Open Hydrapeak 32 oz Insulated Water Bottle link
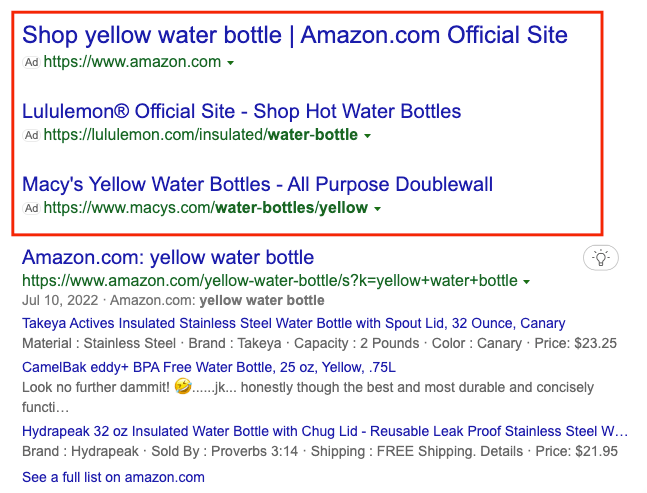This screenshot has width=647, height=493. click(325, 431)
